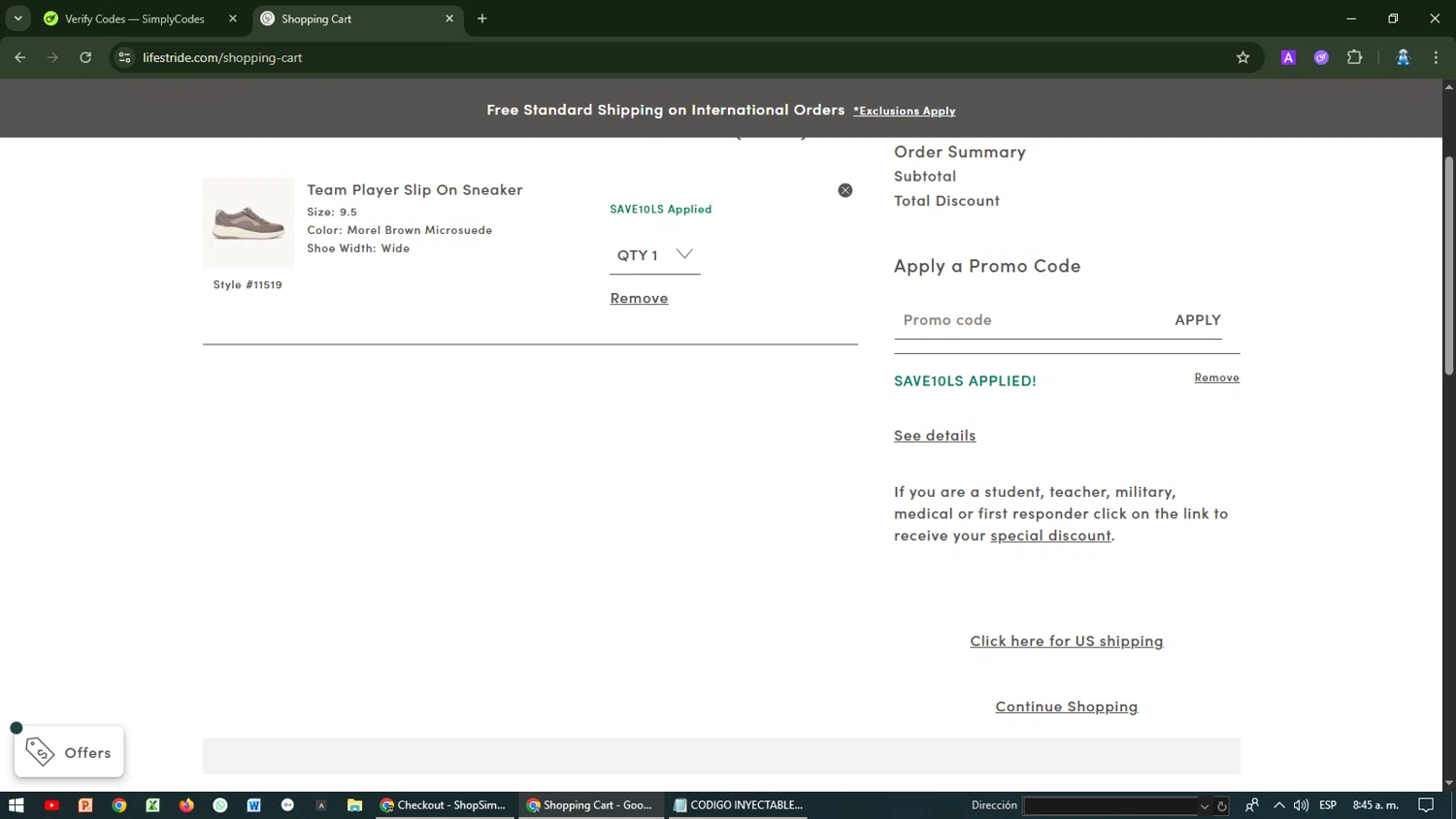
Task: Click the APPLY promo code button
Action: coord(1198,320)
